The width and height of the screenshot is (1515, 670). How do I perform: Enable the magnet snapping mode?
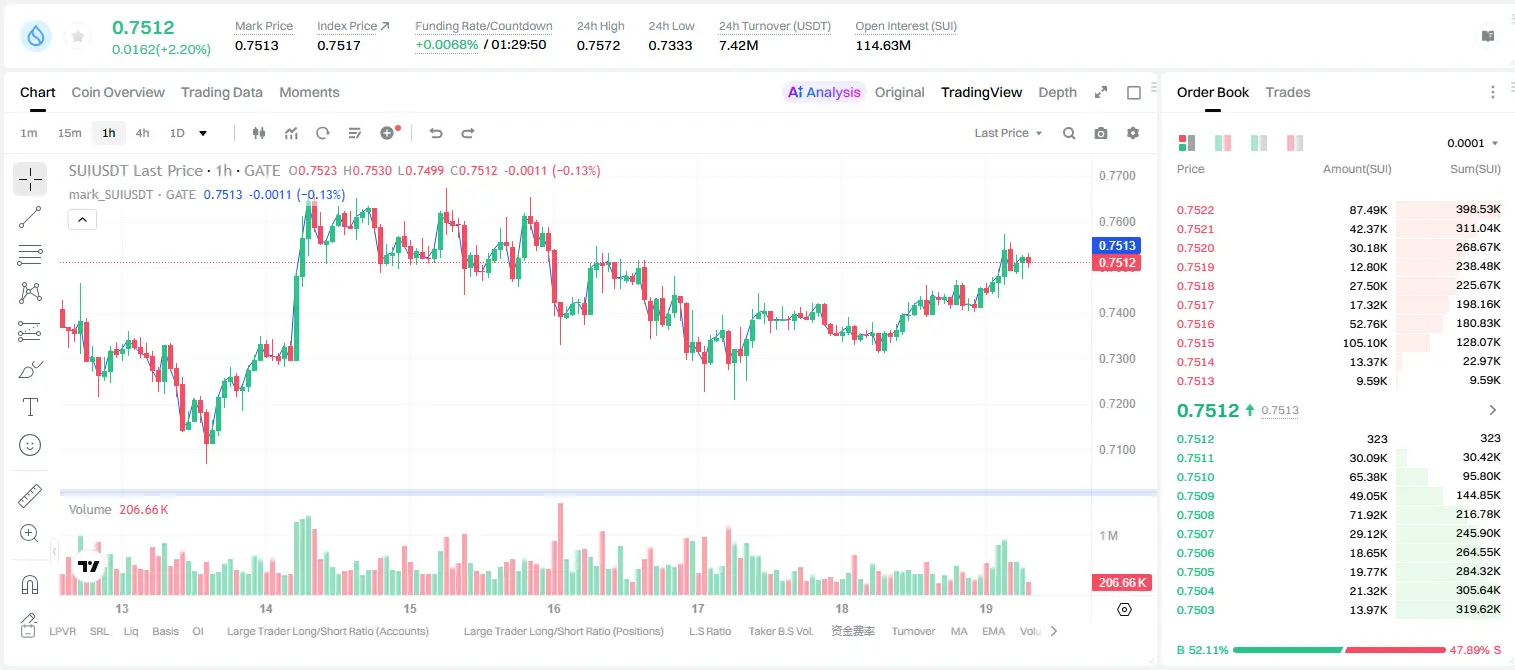coord(30,584)
